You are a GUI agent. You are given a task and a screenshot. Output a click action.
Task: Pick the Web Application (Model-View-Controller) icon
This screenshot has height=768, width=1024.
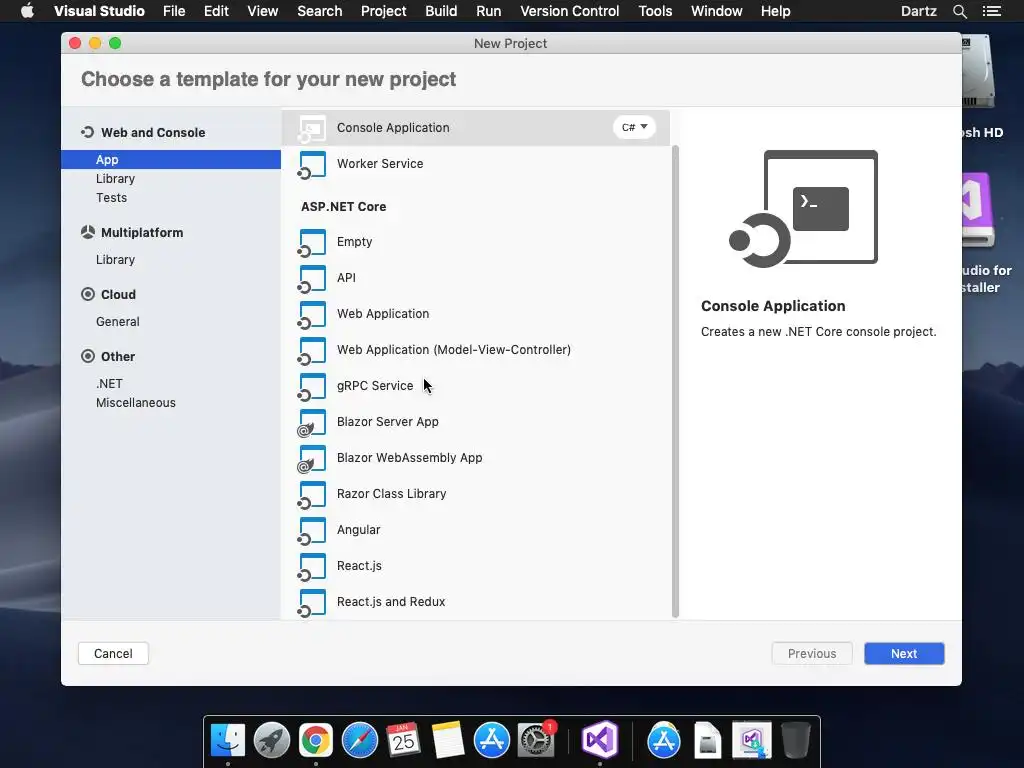tap(312, 350)
